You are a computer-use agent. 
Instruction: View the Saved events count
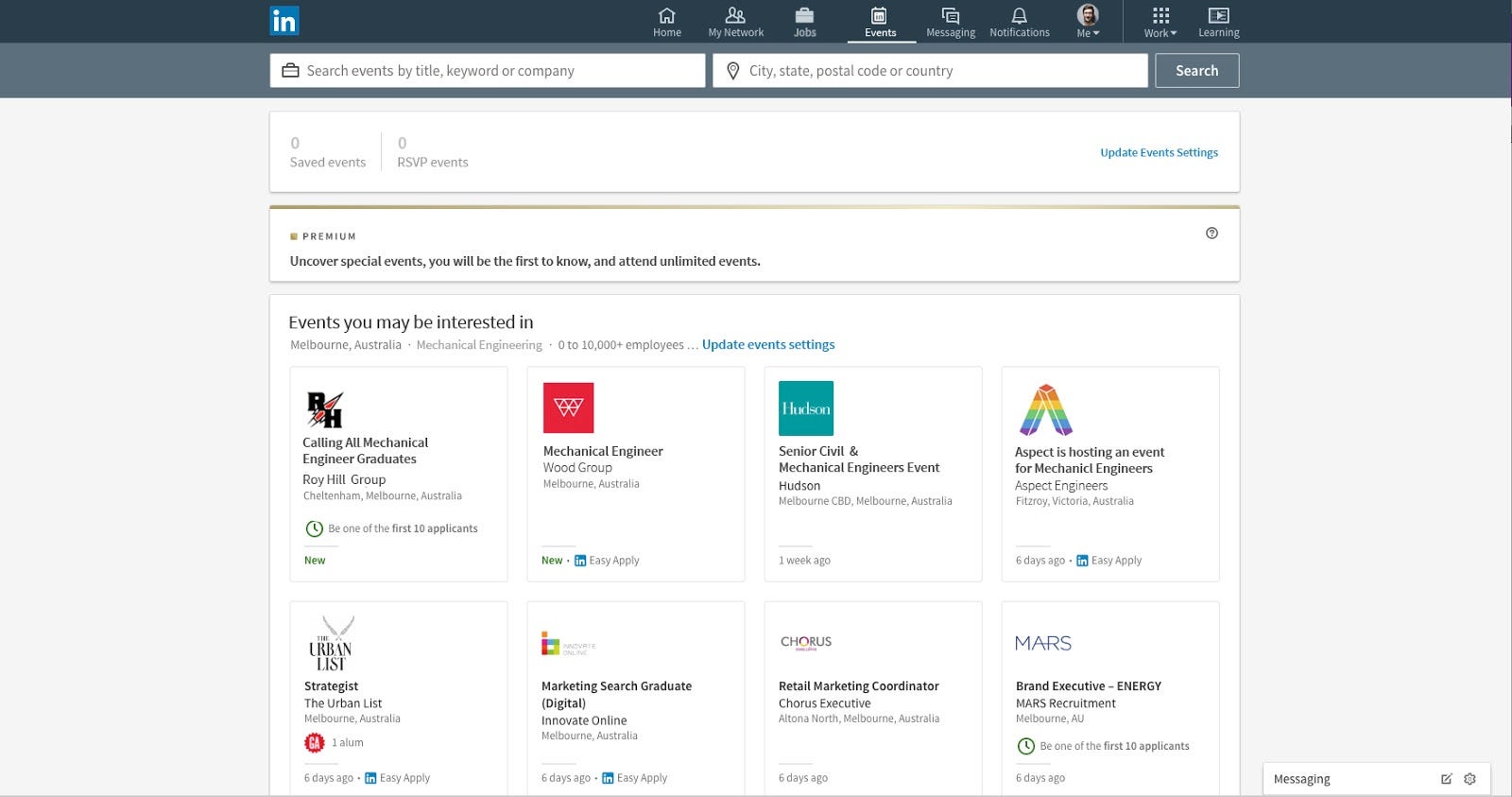(x=327, y=152)
